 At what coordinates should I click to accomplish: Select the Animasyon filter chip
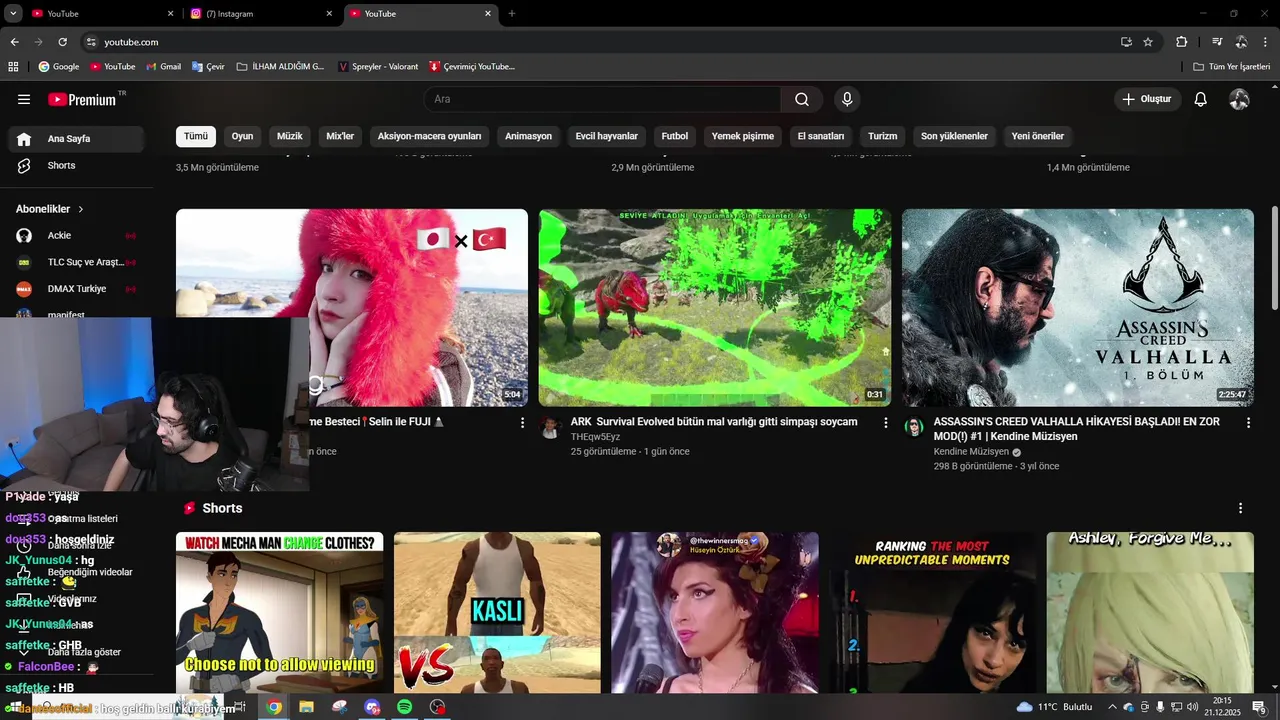tap(528, 136)
